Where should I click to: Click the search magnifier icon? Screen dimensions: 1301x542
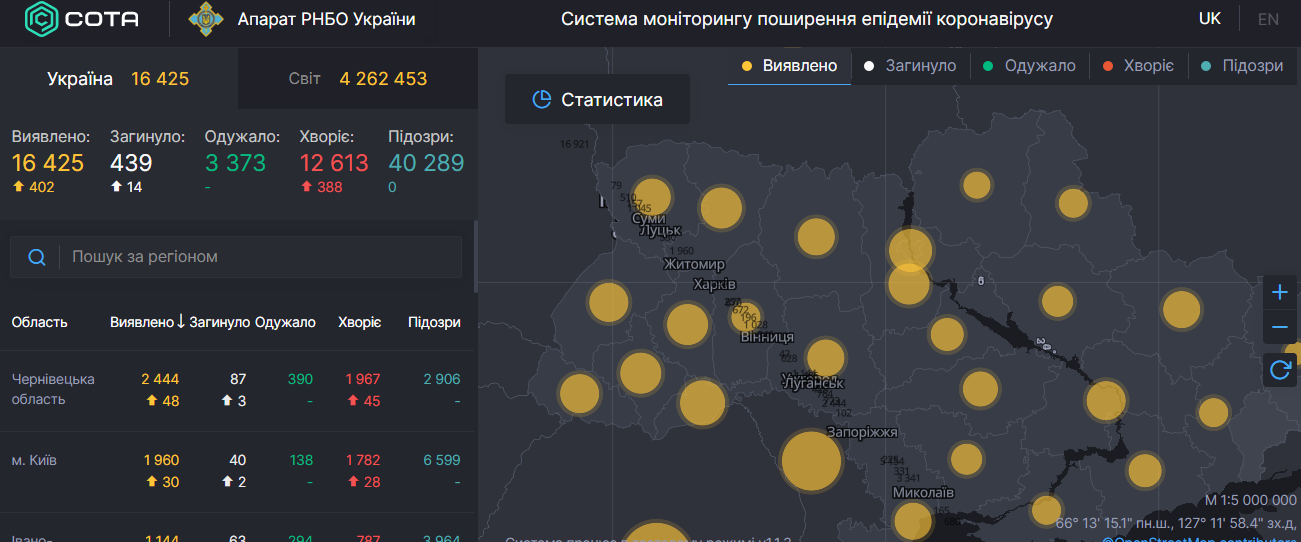click(x=37, y=257)
